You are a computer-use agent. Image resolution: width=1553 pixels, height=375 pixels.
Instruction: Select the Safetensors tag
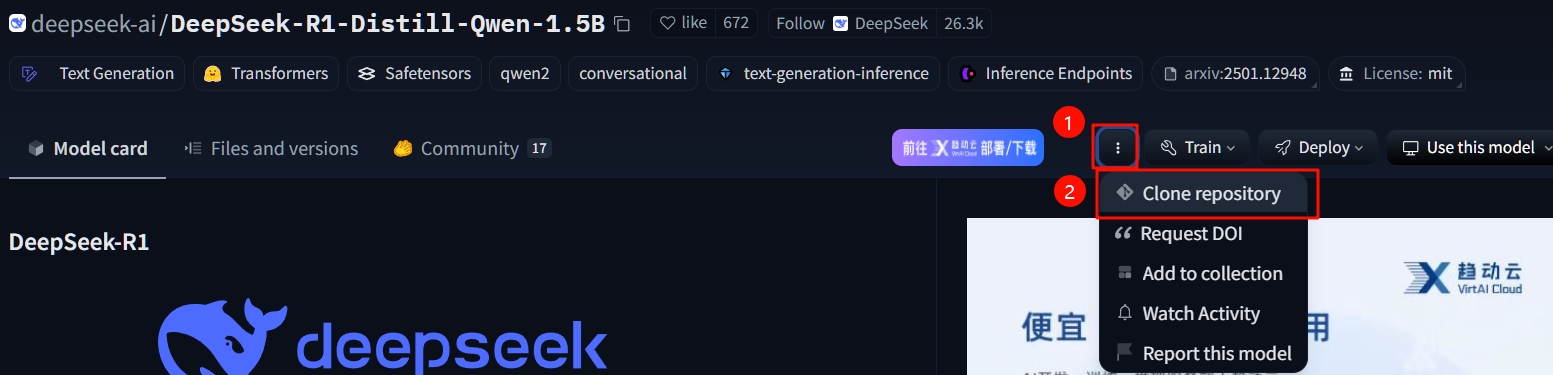click(x=414, y=73)
